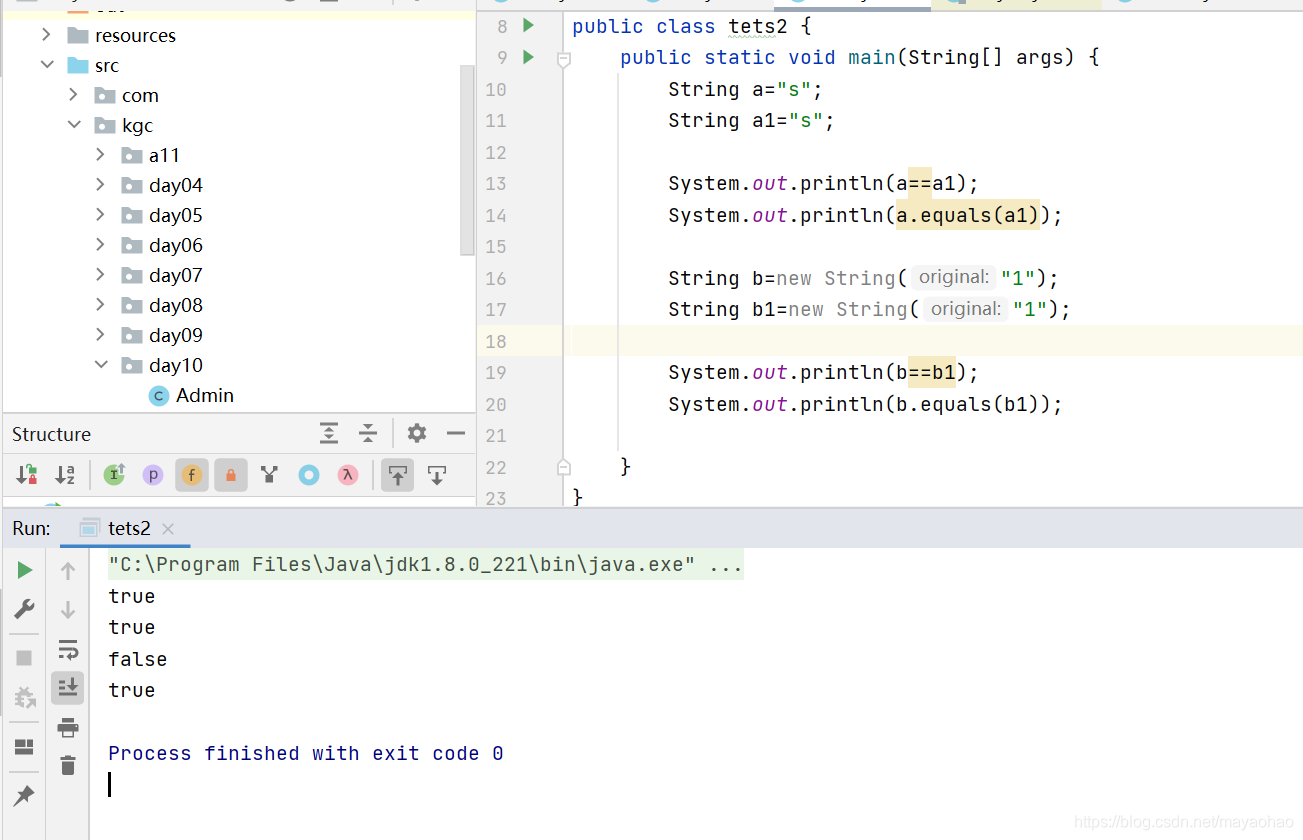The width and height of the screenshot is (1303, 840).
Task: Expand the com package
Action: (72, 95)
